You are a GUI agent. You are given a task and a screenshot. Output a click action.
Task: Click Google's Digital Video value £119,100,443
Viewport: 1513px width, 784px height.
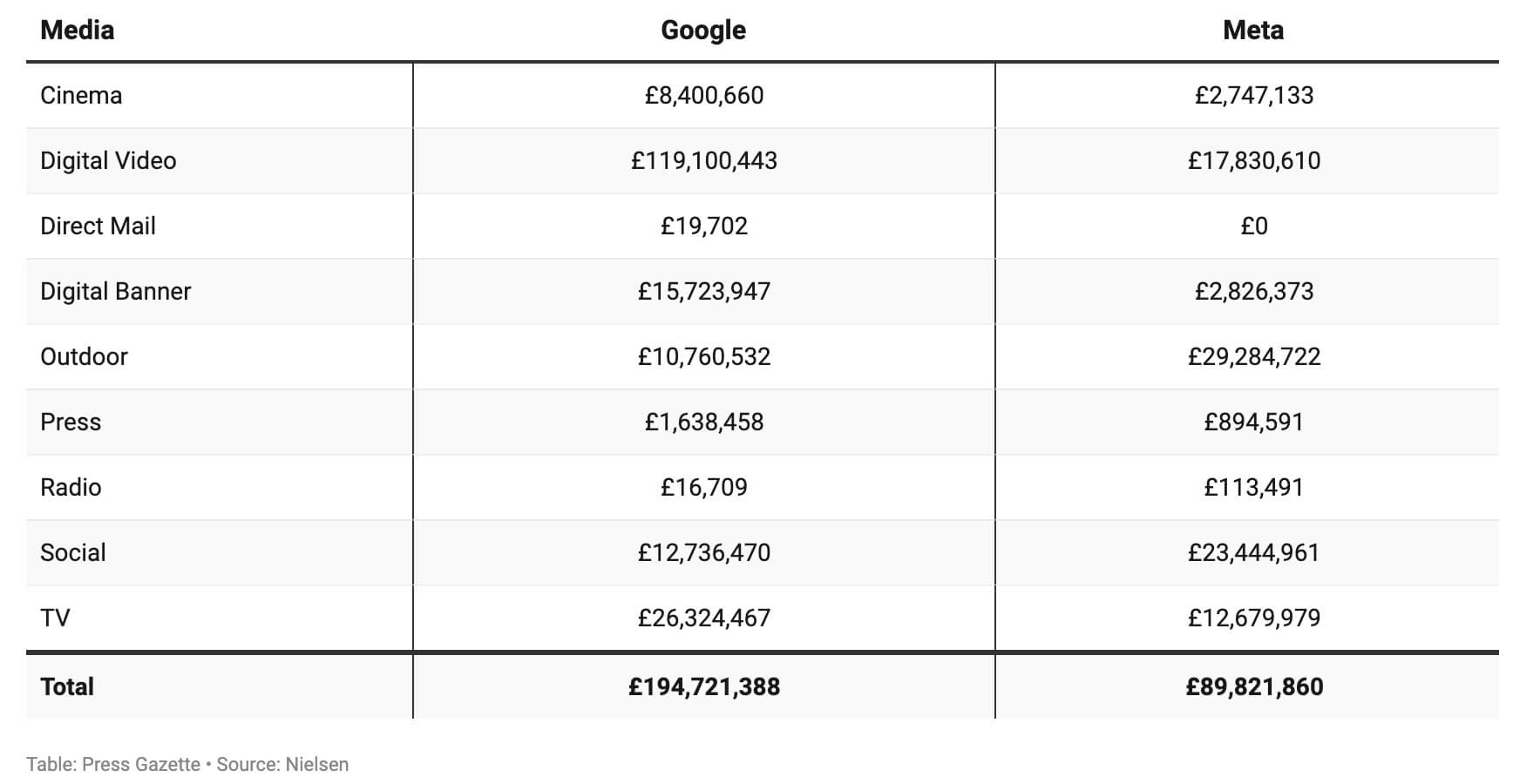pyautogui.click(x=704, y=160)
